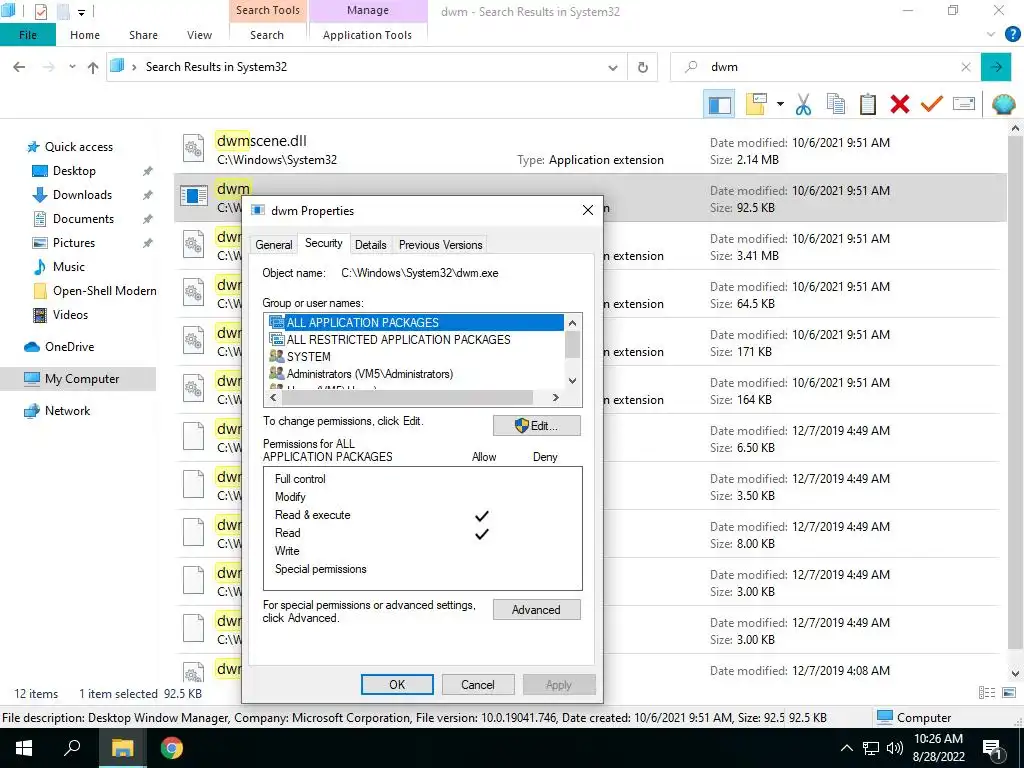Viewport: 1024px width, 768px height.
Task: Switch to details view layout icon
Action: 987,693
